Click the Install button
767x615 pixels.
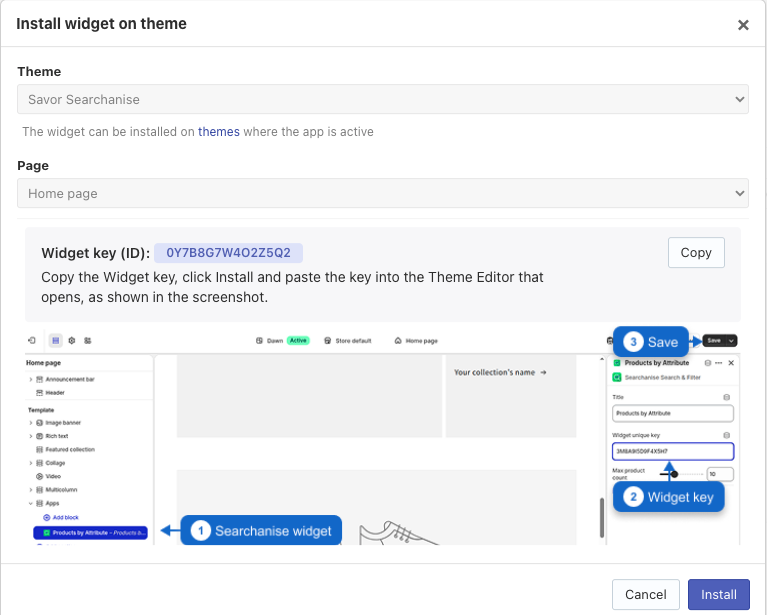tap(719, 594)
